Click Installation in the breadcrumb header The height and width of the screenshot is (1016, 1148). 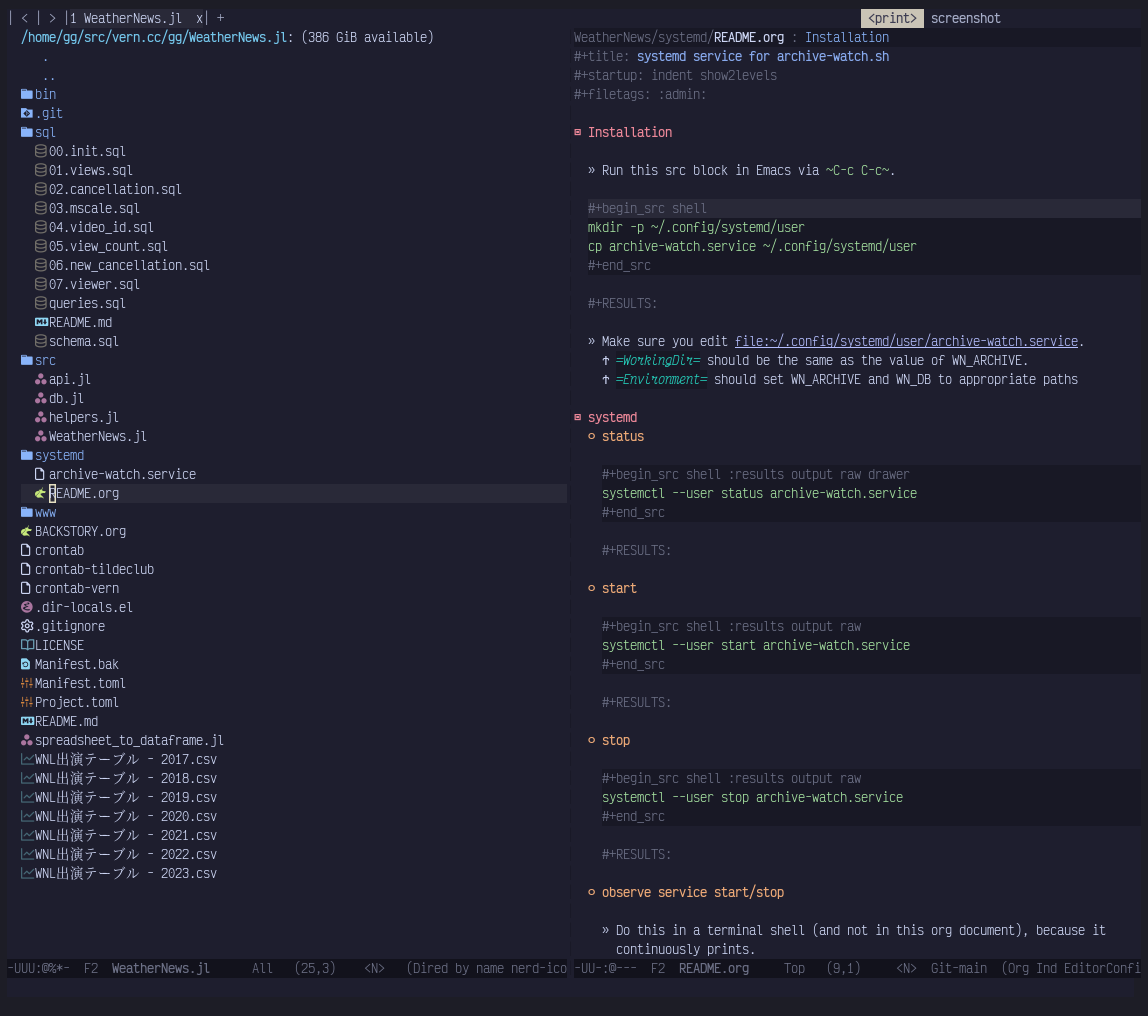847,37
